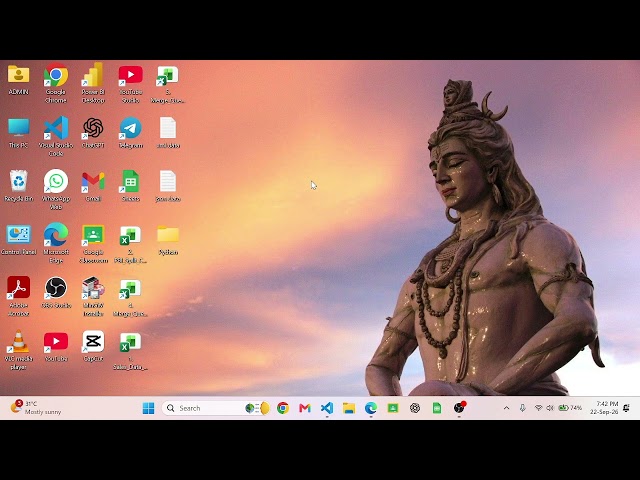This screenshot has height=480, width=640.
Task: Open Google Classroom desktop shortcut
Action: (x=93, y=243)
